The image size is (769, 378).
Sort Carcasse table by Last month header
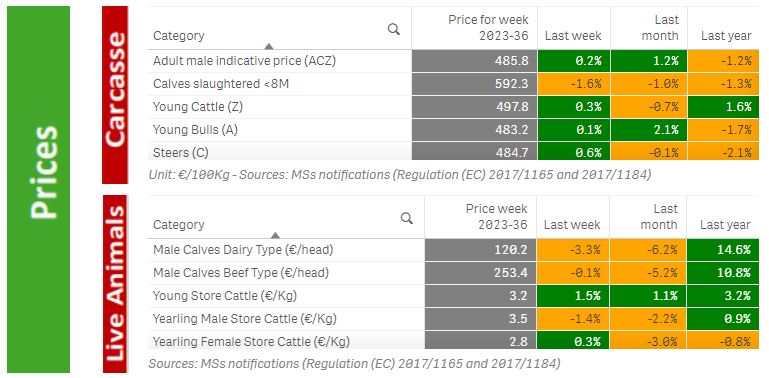(x=660, y=27)
